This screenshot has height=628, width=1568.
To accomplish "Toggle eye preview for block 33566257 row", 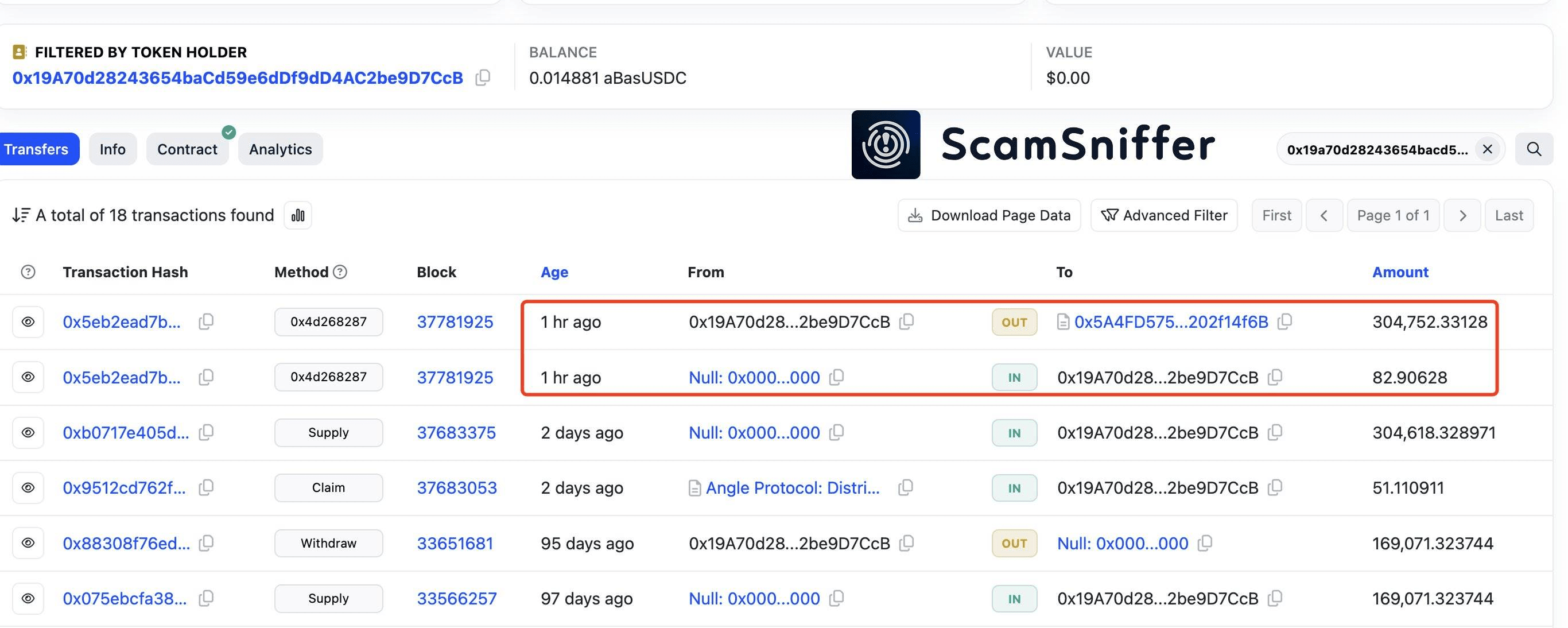I will tap(28, 598).
